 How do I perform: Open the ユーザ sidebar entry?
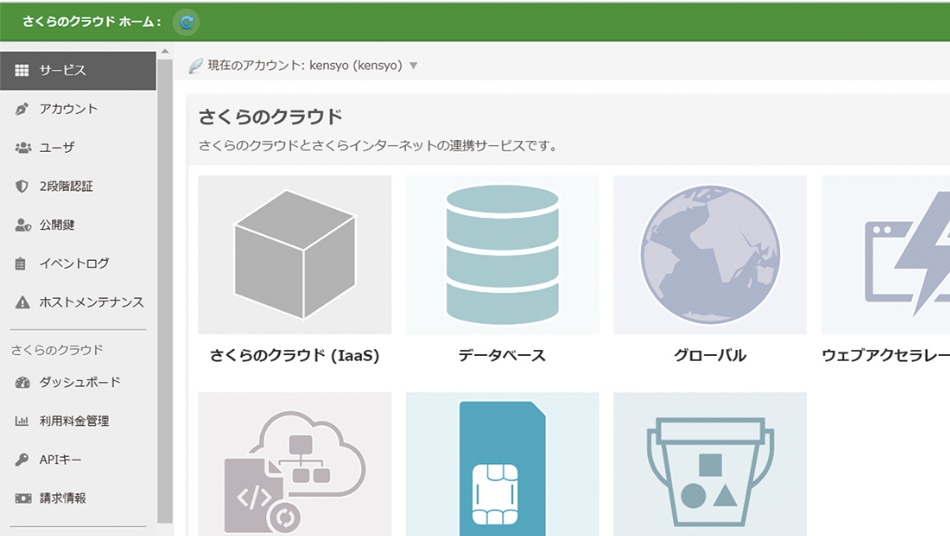point(78,148)
